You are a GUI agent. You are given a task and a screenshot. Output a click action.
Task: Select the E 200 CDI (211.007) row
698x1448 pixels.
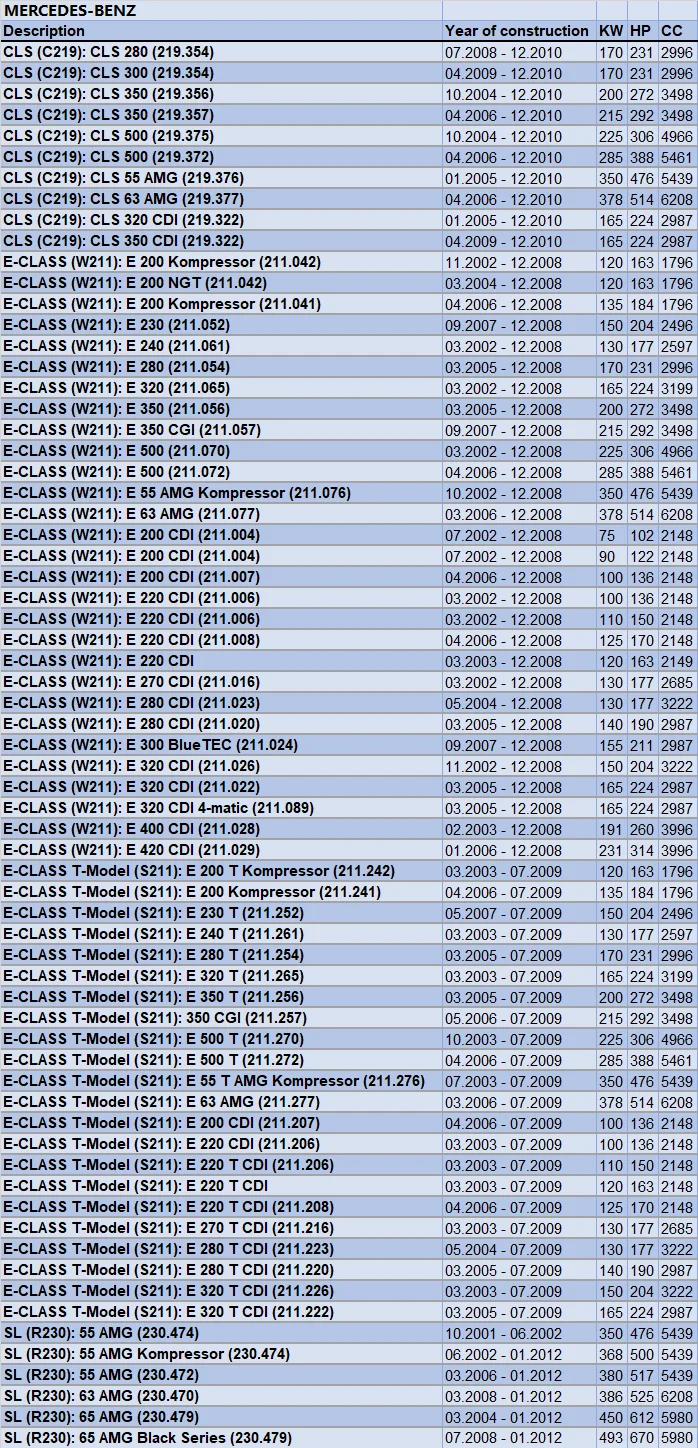(x=349, y=577)
